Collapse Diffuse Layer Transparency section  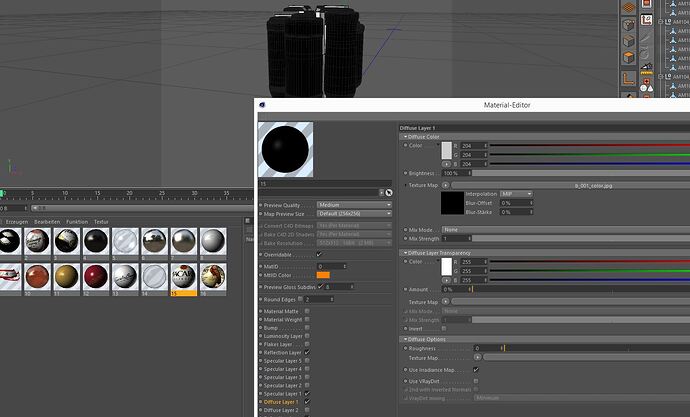[x=405, y=253]
